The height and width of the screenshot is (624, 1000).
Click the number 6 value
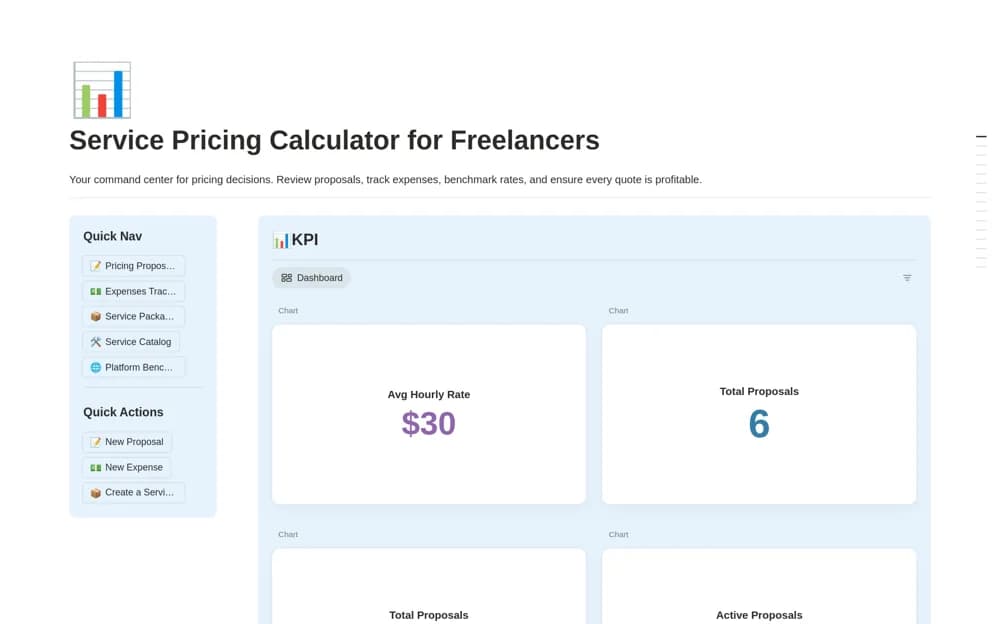pos(759,424)
